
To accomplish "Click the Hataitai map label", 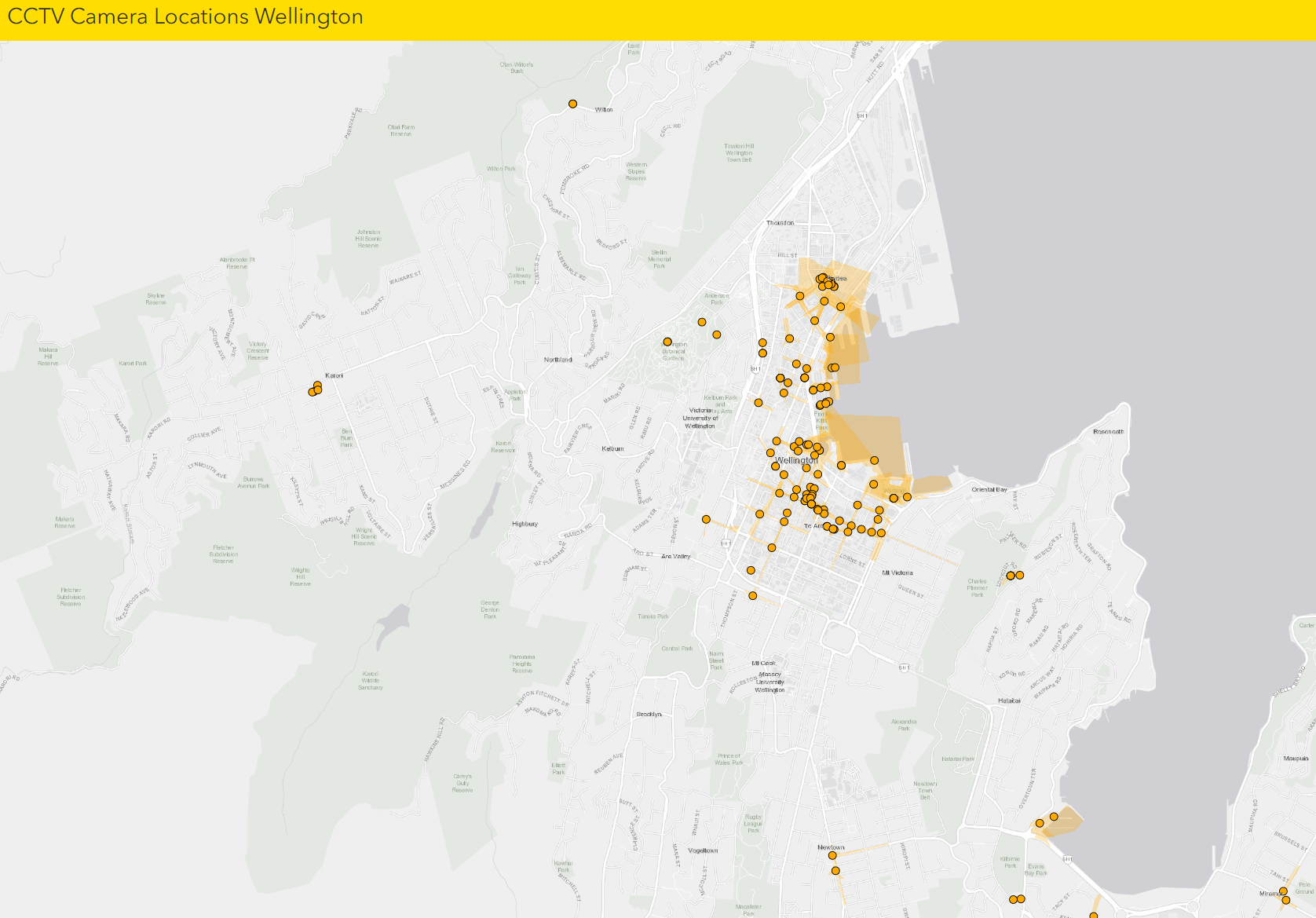I will click(x=1009, y=700).
